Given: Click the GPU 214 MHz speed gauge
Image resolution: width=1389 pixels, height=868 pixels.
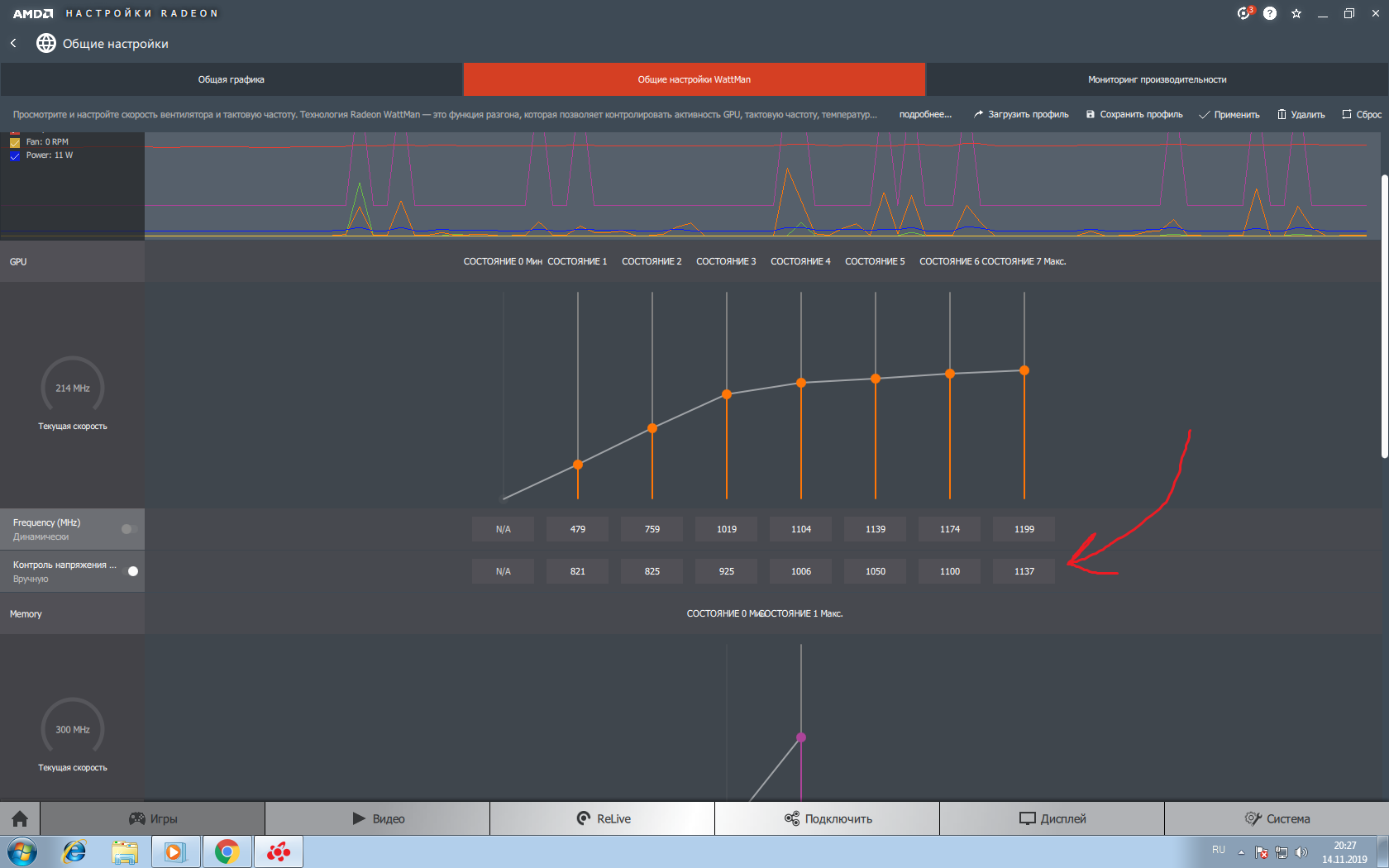Looking at the screenshot, I should coord(73,388).
